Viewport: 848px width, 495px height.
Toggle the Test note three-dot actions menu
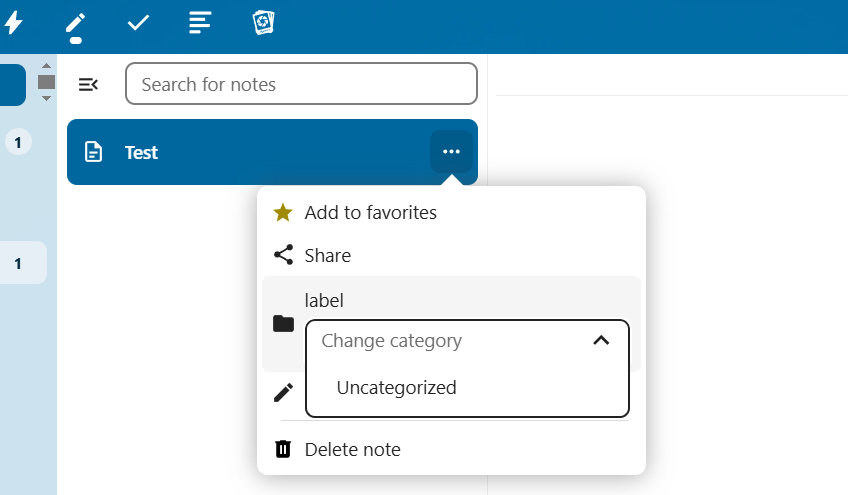[x=451, y=152]
